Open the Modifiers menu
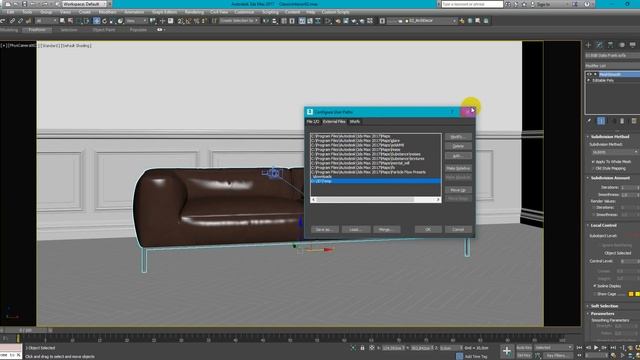The height and width of the screenshot is (360, 640). click(107, 12)
